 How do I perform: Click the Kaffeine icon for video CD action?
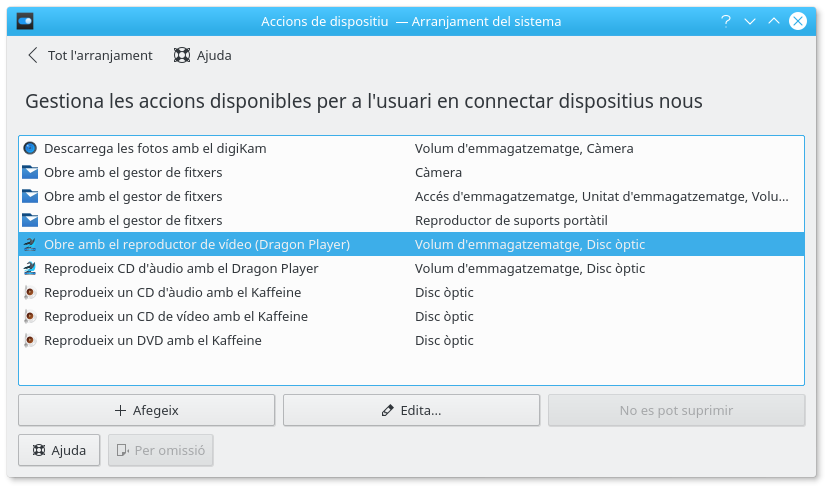[x=29, y=316]
